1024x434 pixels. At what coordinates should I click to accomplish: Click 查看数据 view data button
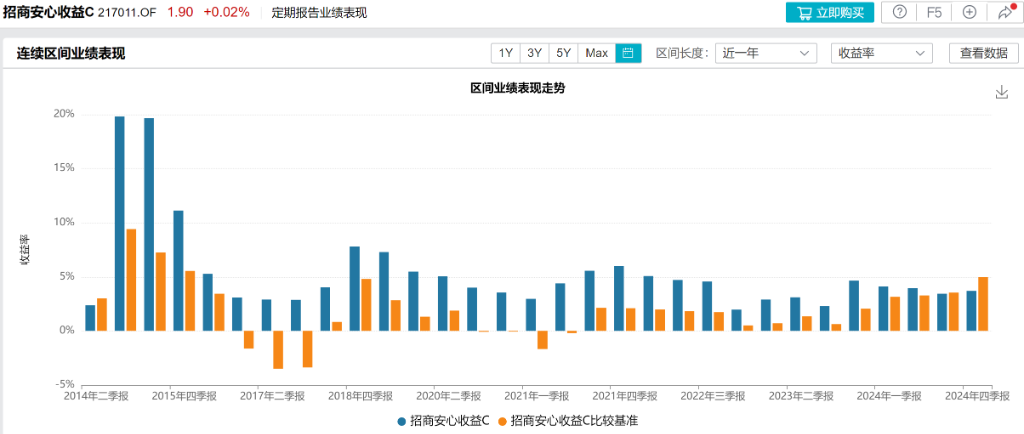(984, 54)
